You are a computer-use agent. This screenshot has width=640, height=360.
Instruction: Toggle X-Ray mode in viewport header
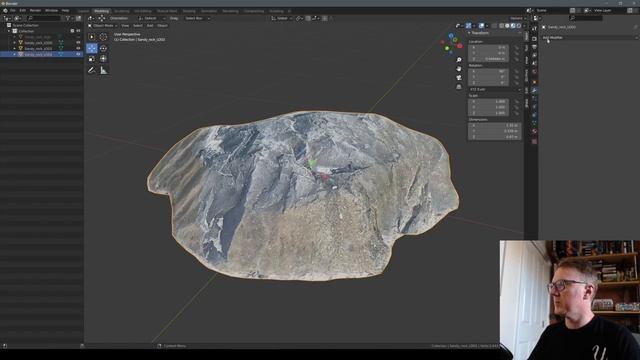coord(494,26)
